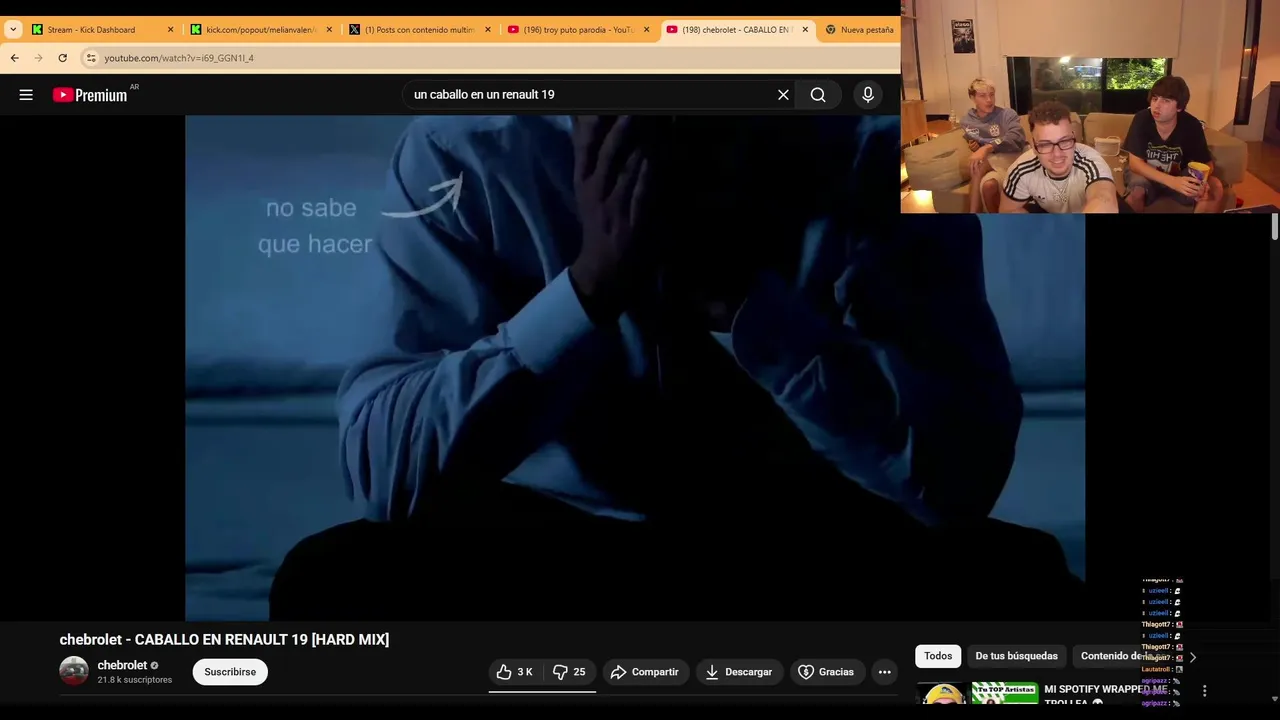
Task: Subscribe with the Suscribirse button
Action: coord(230,672)
